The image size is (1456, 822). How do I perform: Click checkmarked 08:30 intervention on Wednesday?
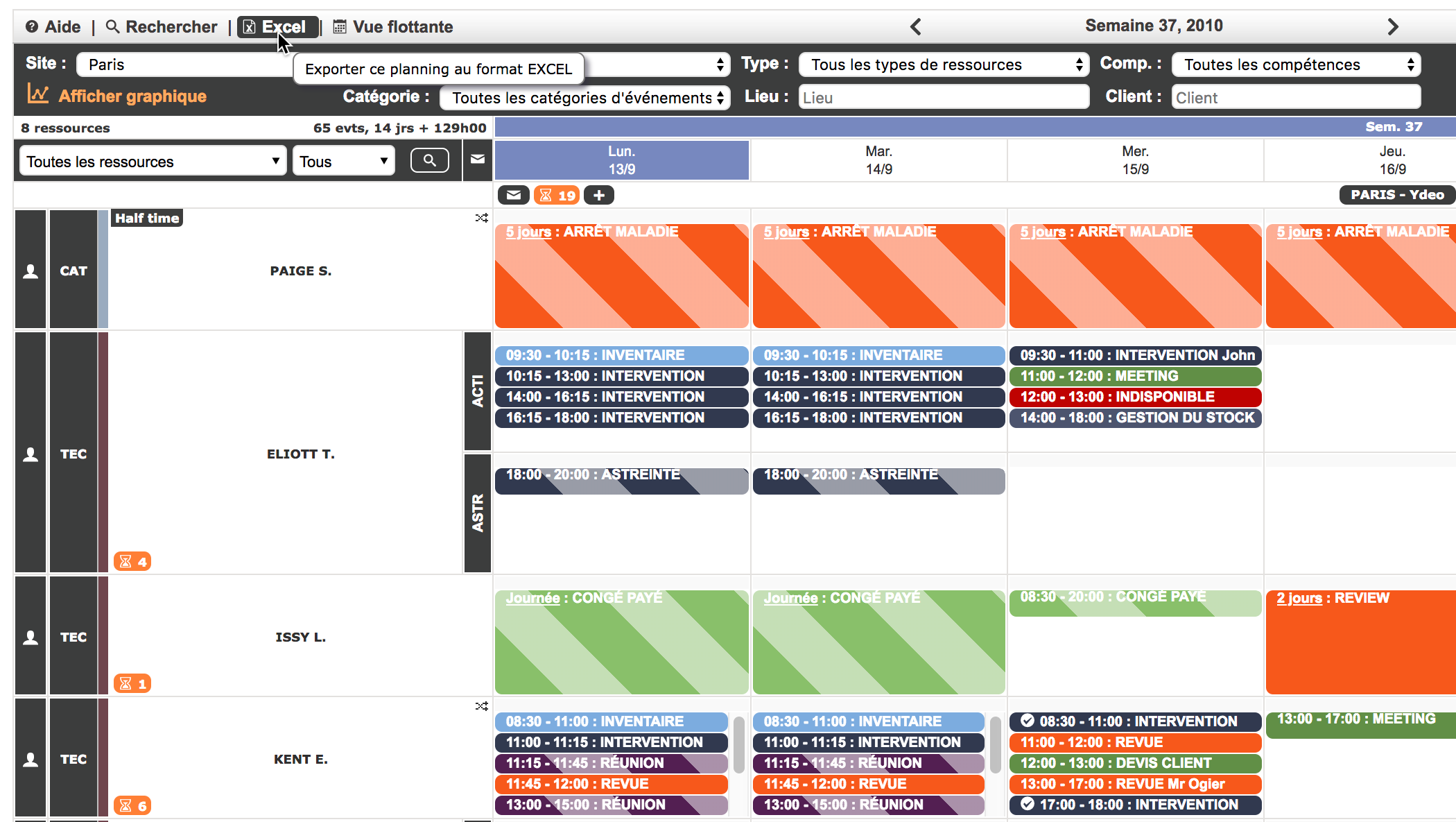click(x=1135, y=721)
